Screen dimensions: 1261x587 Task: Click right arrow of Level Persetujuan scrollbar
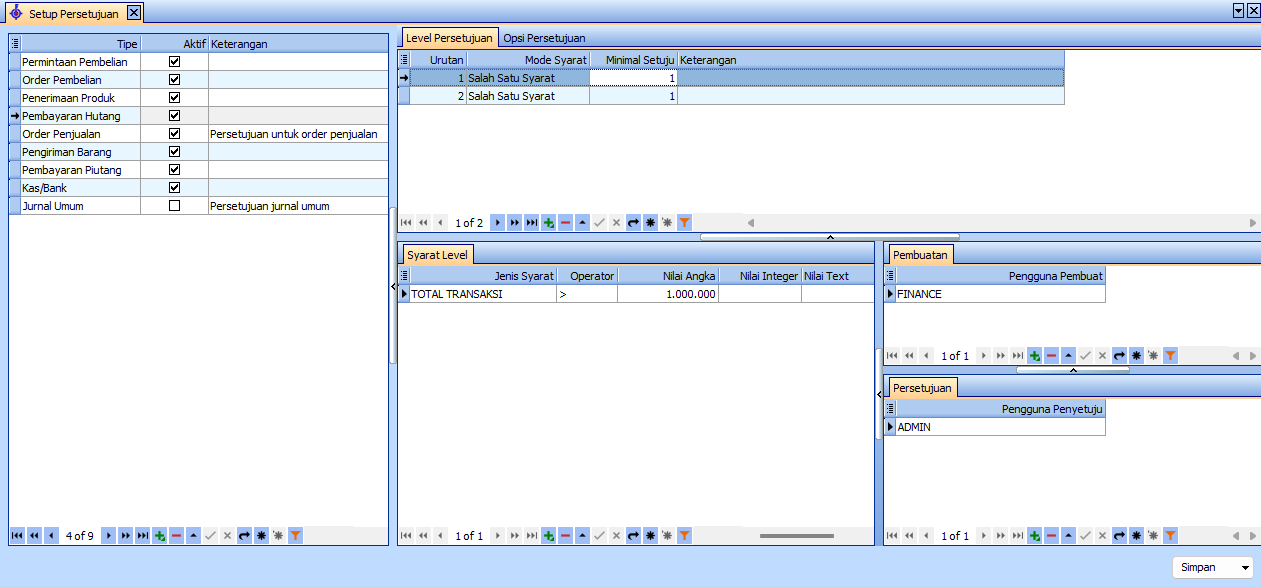coord(1253,223)
